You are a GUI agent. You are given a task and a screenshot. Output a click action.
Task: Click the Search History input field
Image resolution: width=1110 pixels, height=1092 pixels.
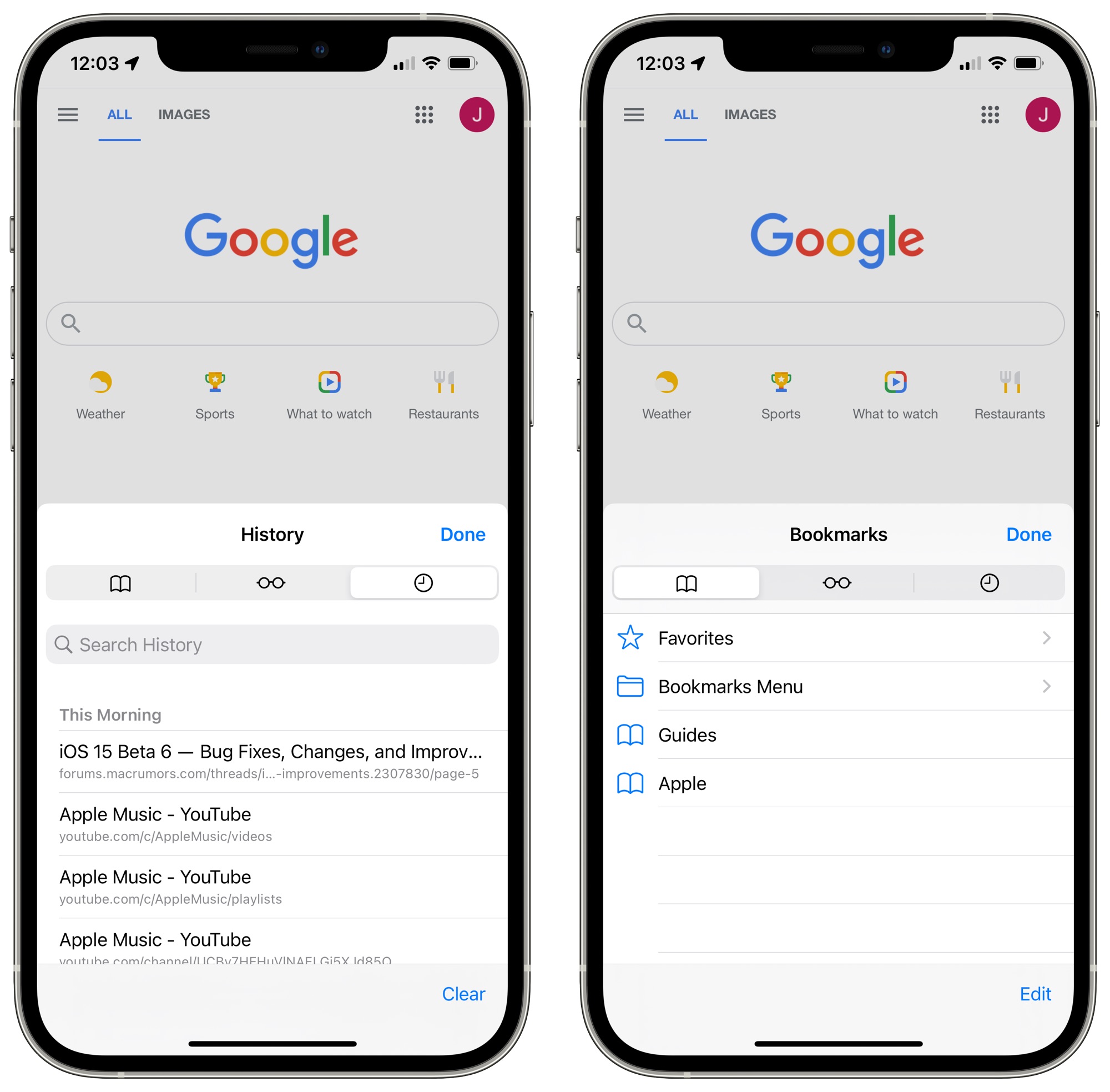point(275,643)
